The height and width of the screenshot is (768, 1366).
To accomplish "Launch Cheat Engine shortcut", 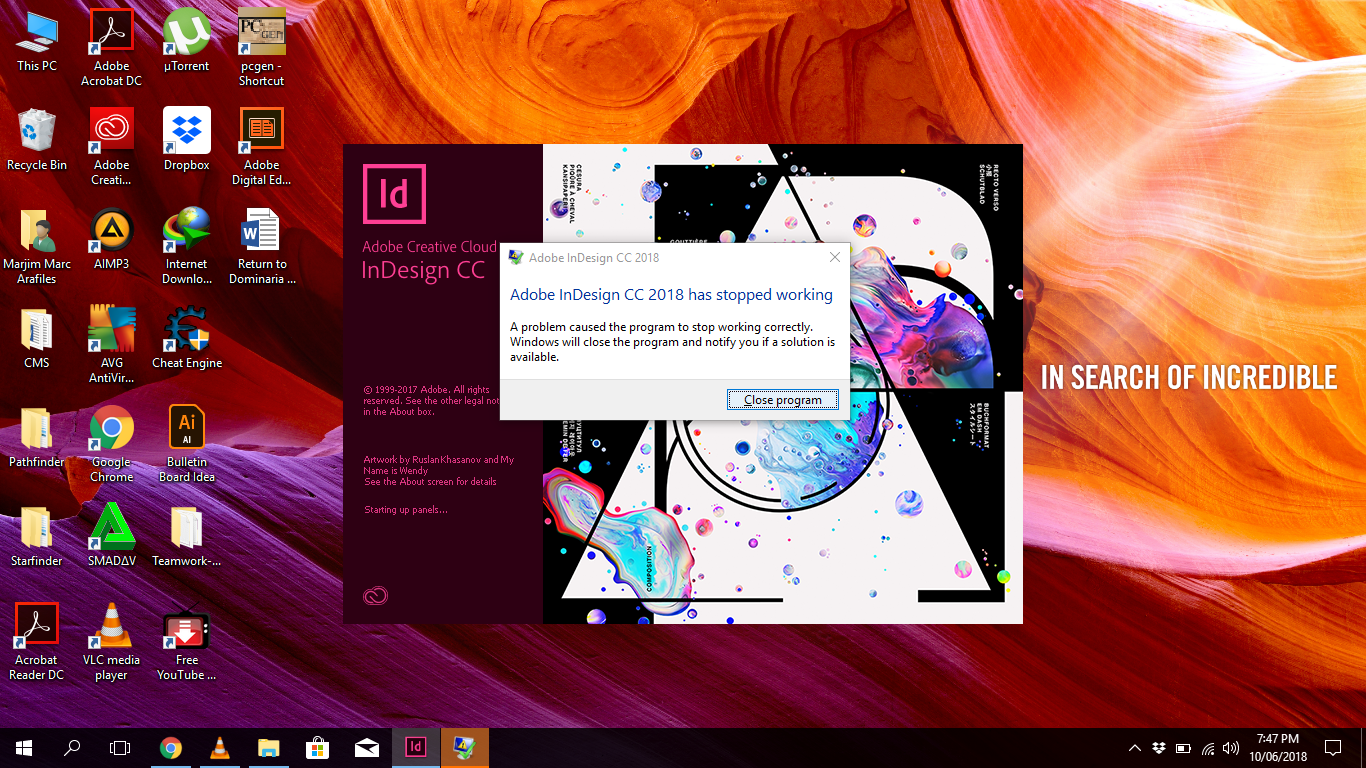I will pyautogui.click(x=187, y=338).
